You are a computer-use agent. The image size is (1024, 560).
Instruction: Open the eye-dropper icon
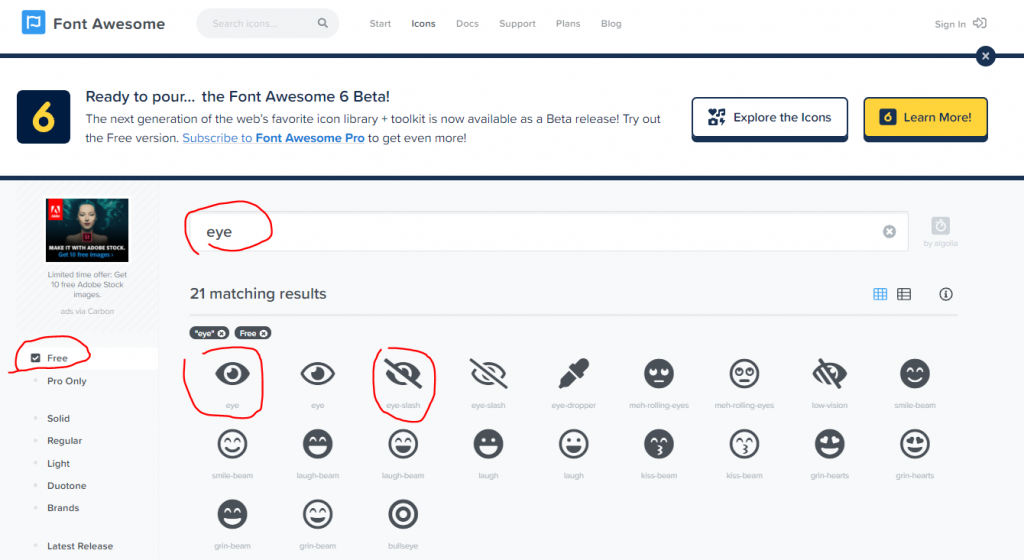573,374
